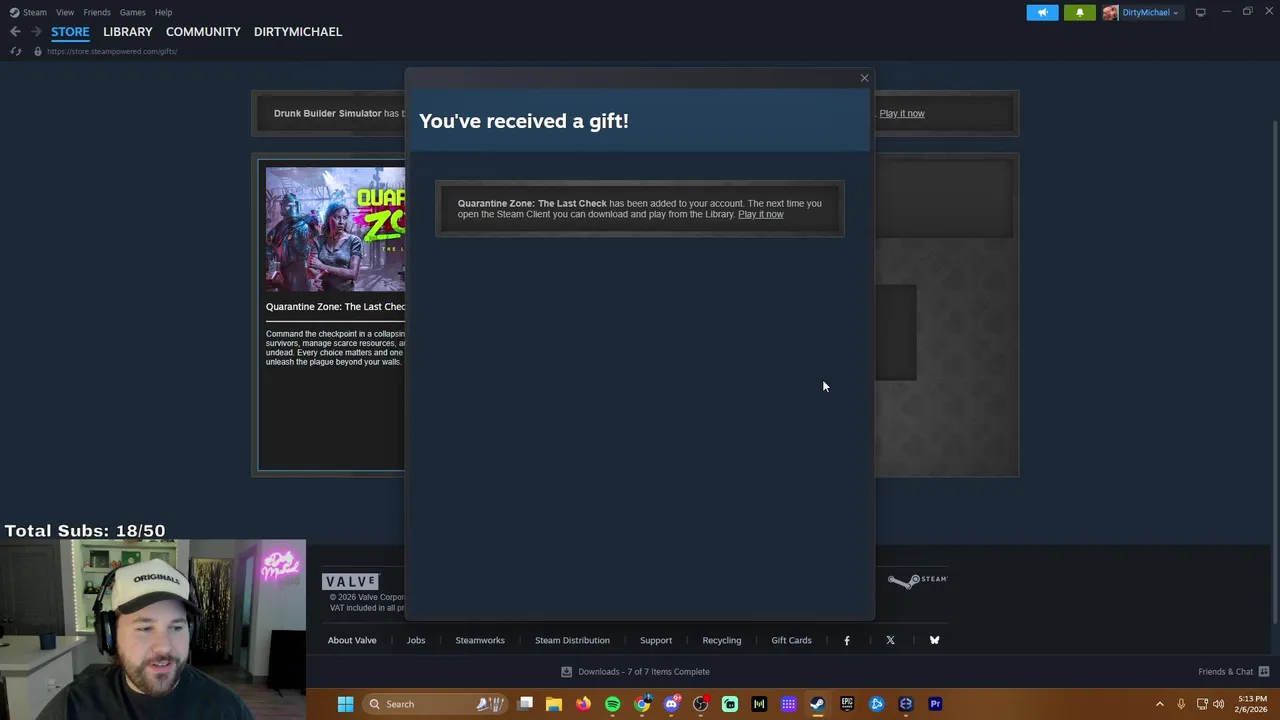The height and width of the screenshot is (720, 1280).
Task: Open the Games menu
Action: point(132,12)
